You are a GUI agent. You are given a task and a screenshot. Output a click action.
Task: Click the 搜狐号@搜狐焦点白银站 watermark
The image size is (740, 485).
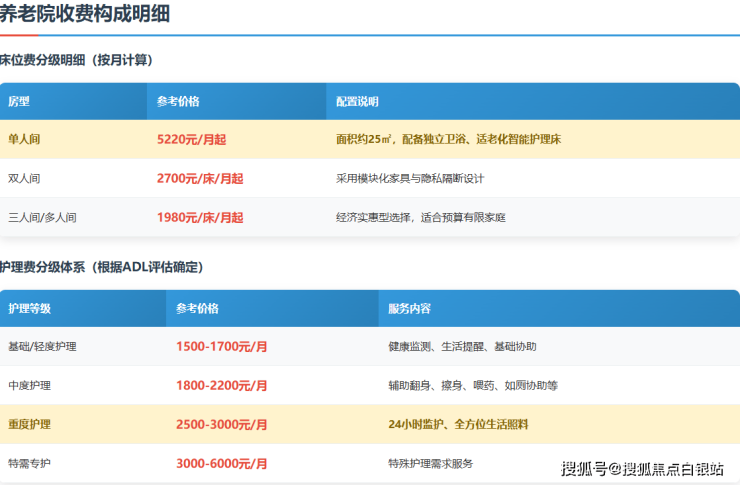642,468
